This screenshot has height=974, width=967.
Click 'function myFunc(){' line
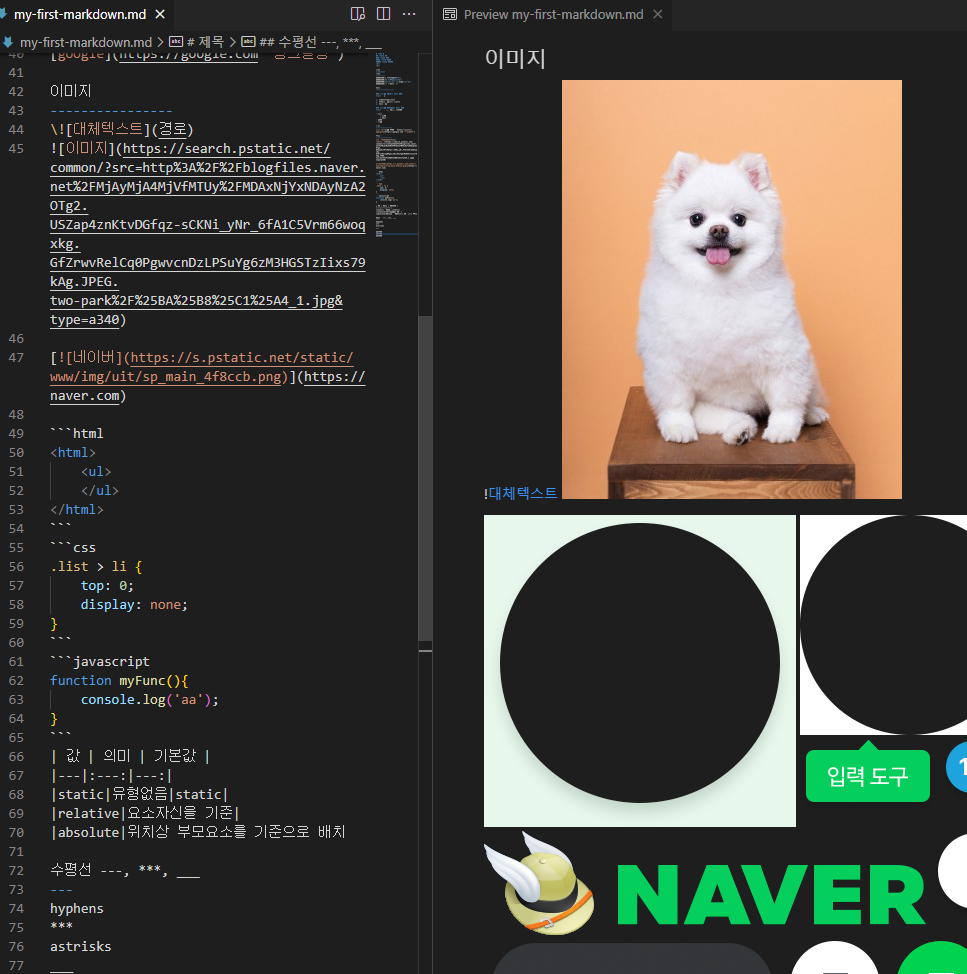(x=119, y=681)
